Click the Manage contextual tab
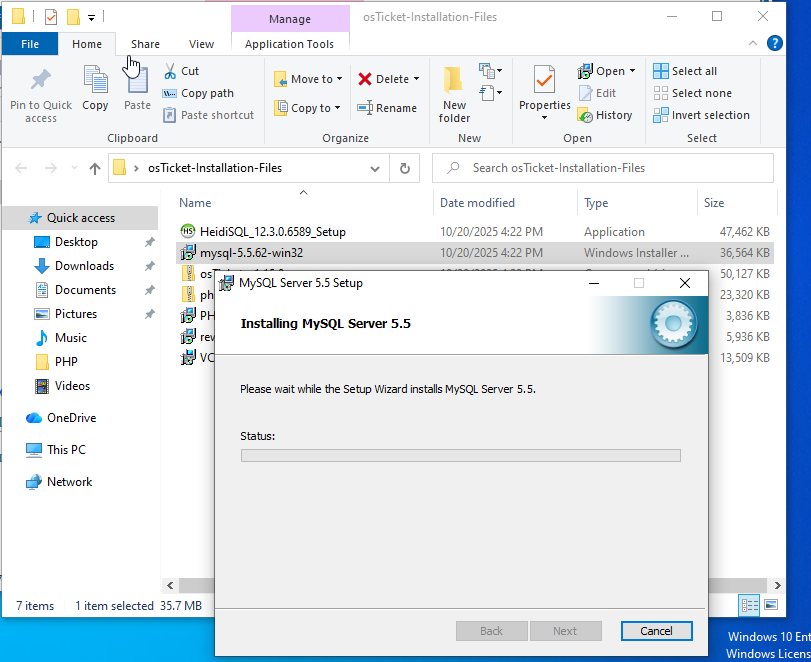Image resolution: width=811 pixels, height=662 pixels. point(290,19)
